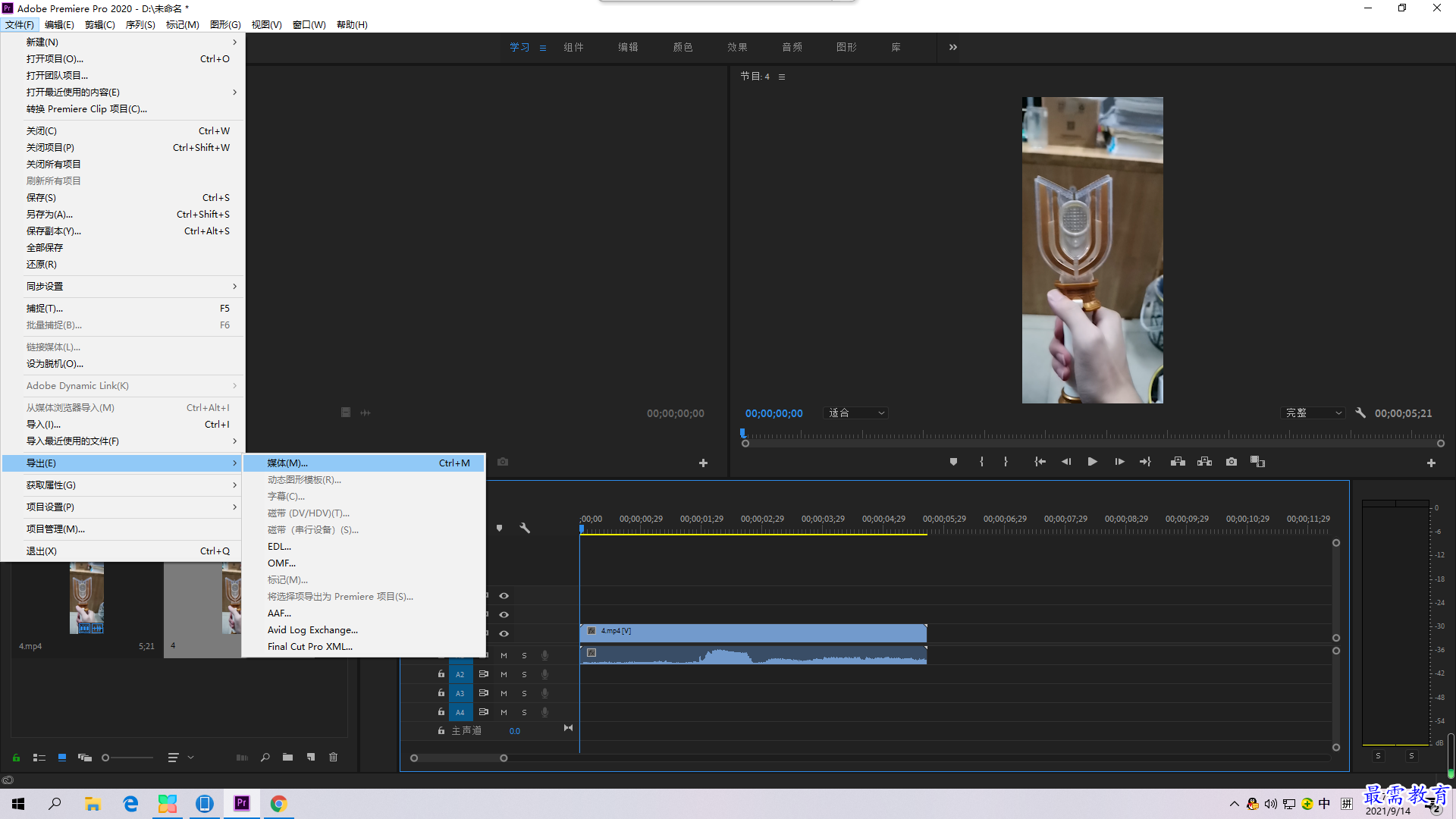Open Creative Cloud status icon at bottom-left

click(x=8, y=780)
